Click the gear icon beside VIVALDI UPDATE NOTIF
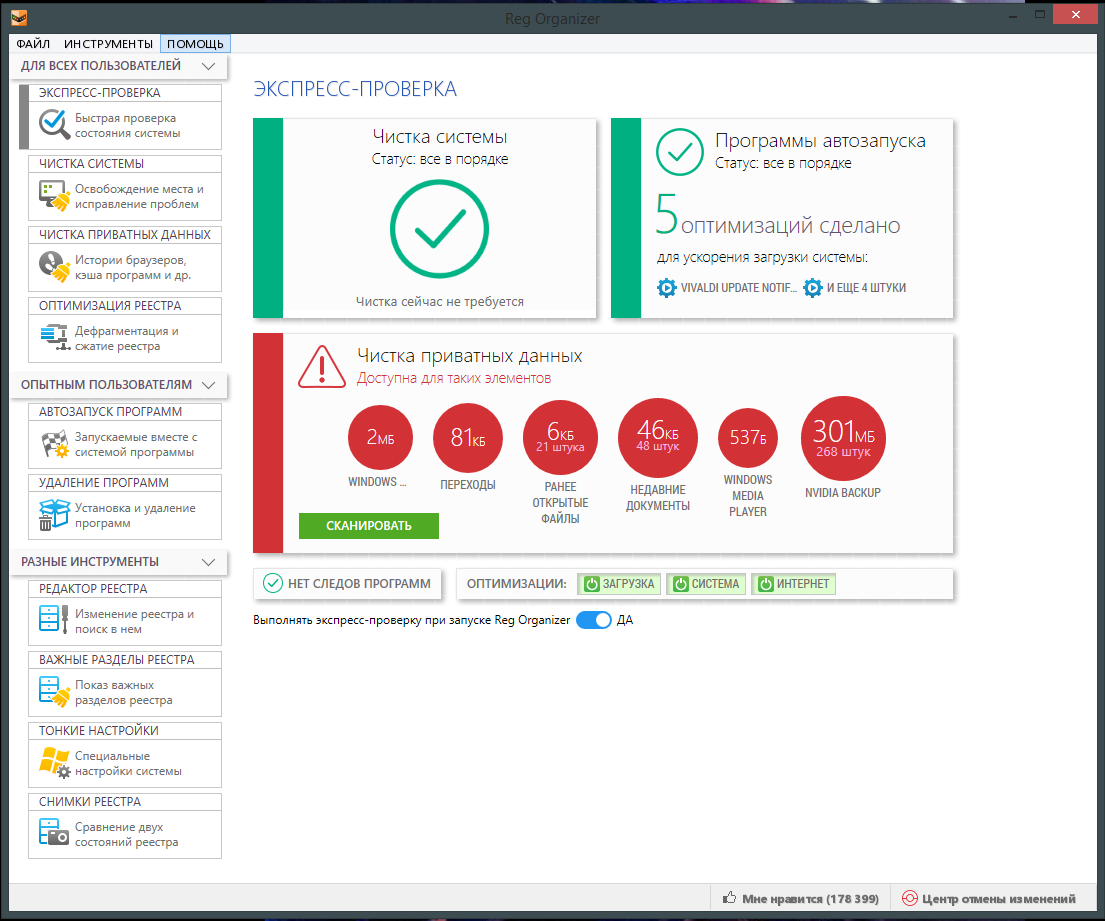Viewport: 1105px width, 921px height. pos(667,288)
